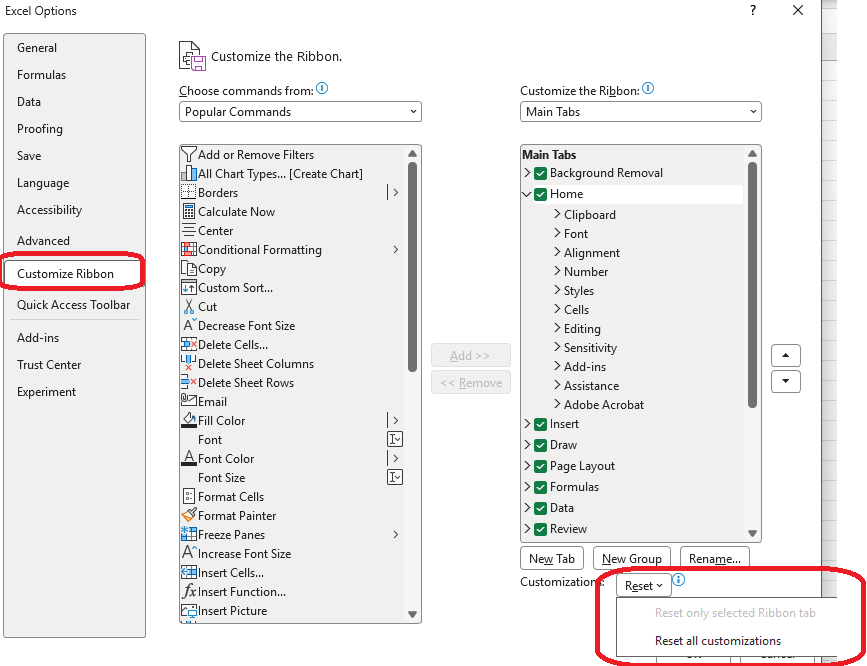Uncheck the Background Removal tab checkbox
The width and height of the screenshot is (867, 666).
click(x=540, y=173)
